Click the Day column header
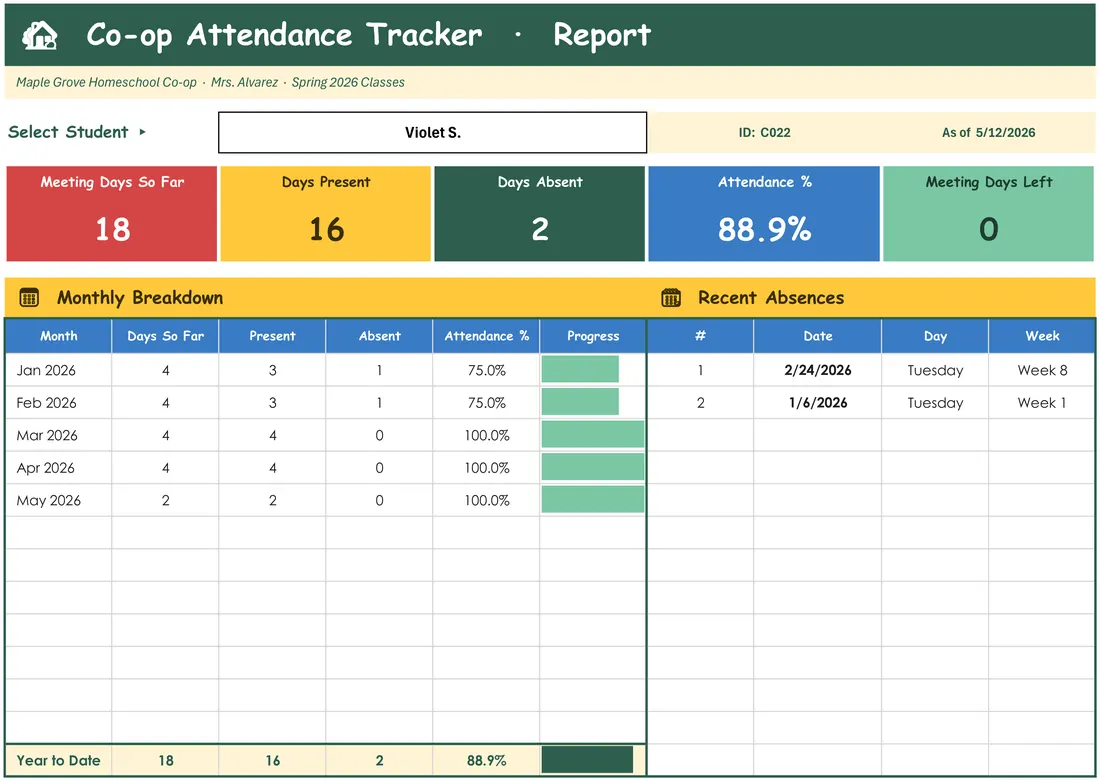 [x=935, y=336]
